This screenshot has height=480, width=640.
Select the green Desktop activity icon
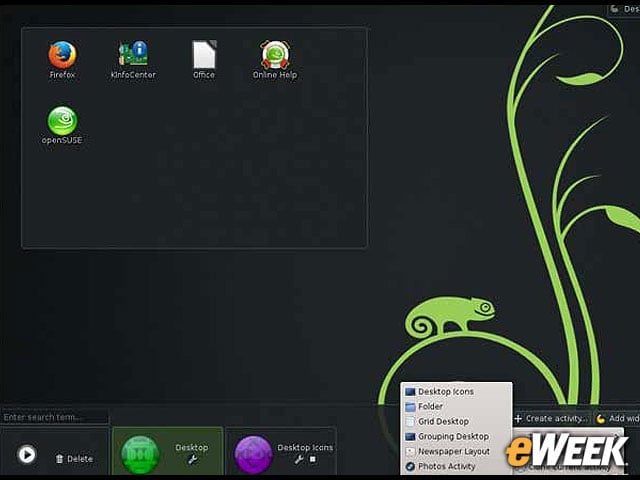[140, 454]
